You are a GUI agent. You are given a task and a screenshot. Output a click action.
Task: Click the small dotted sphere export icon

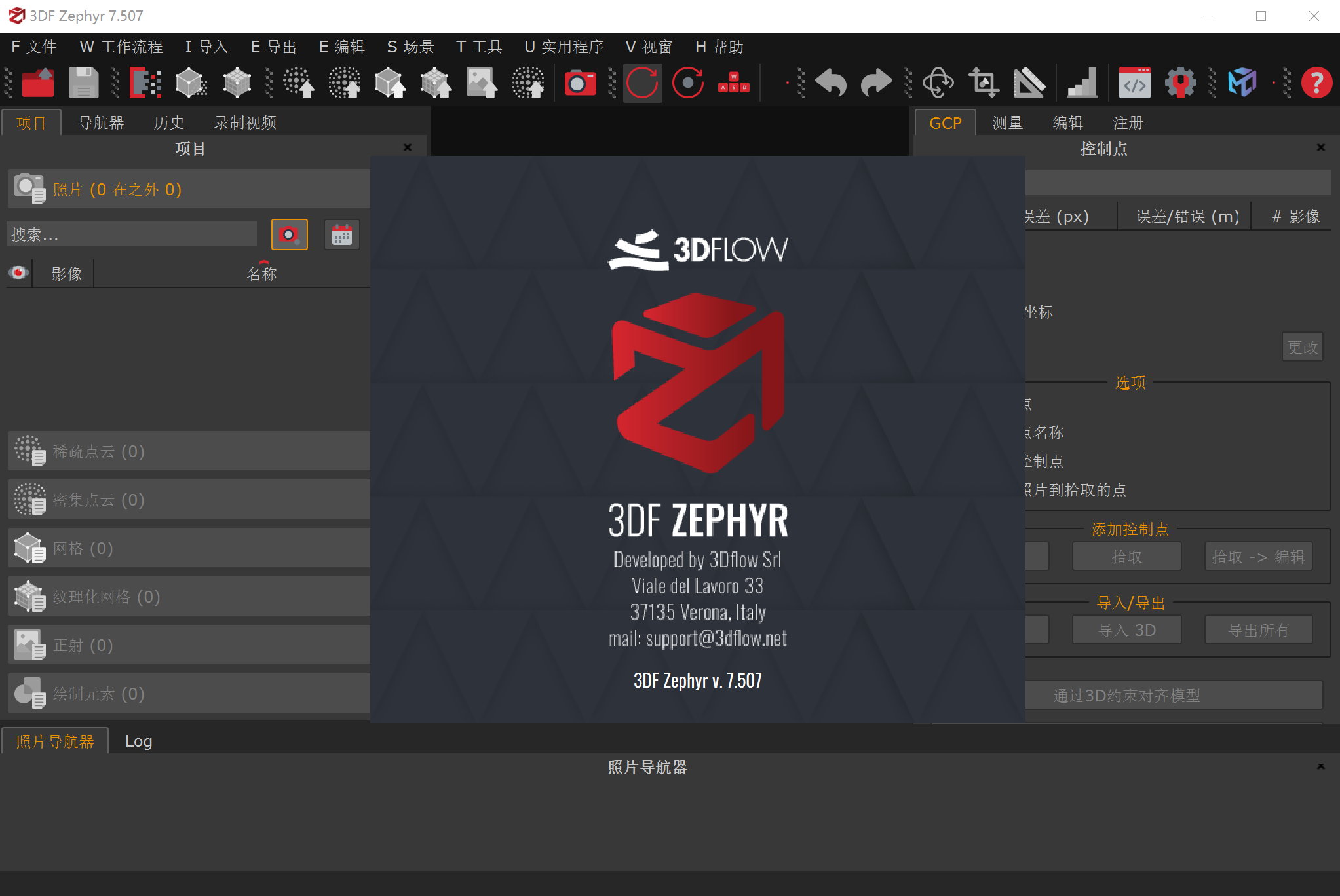pyautogui.click(x=299, y=83)
